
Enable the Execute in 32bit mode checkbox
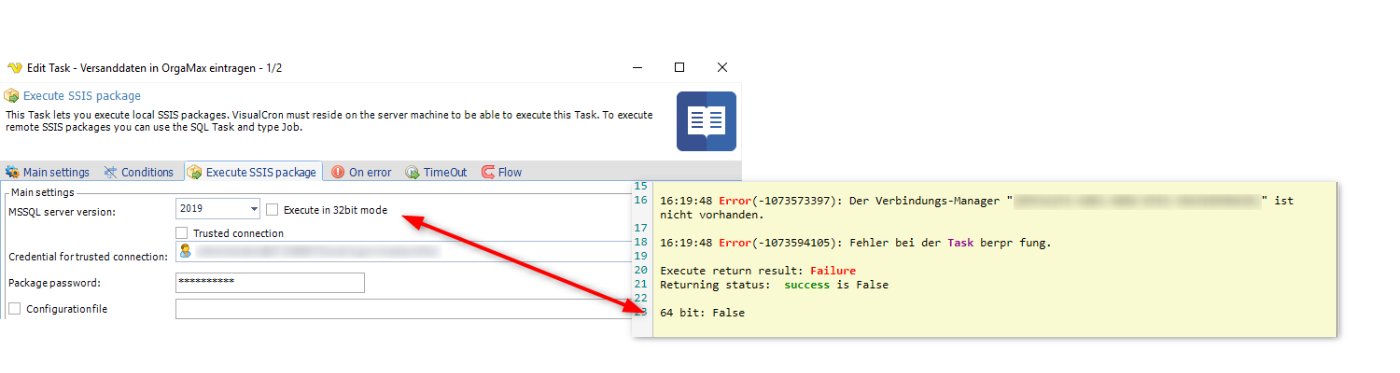(273, 210)
